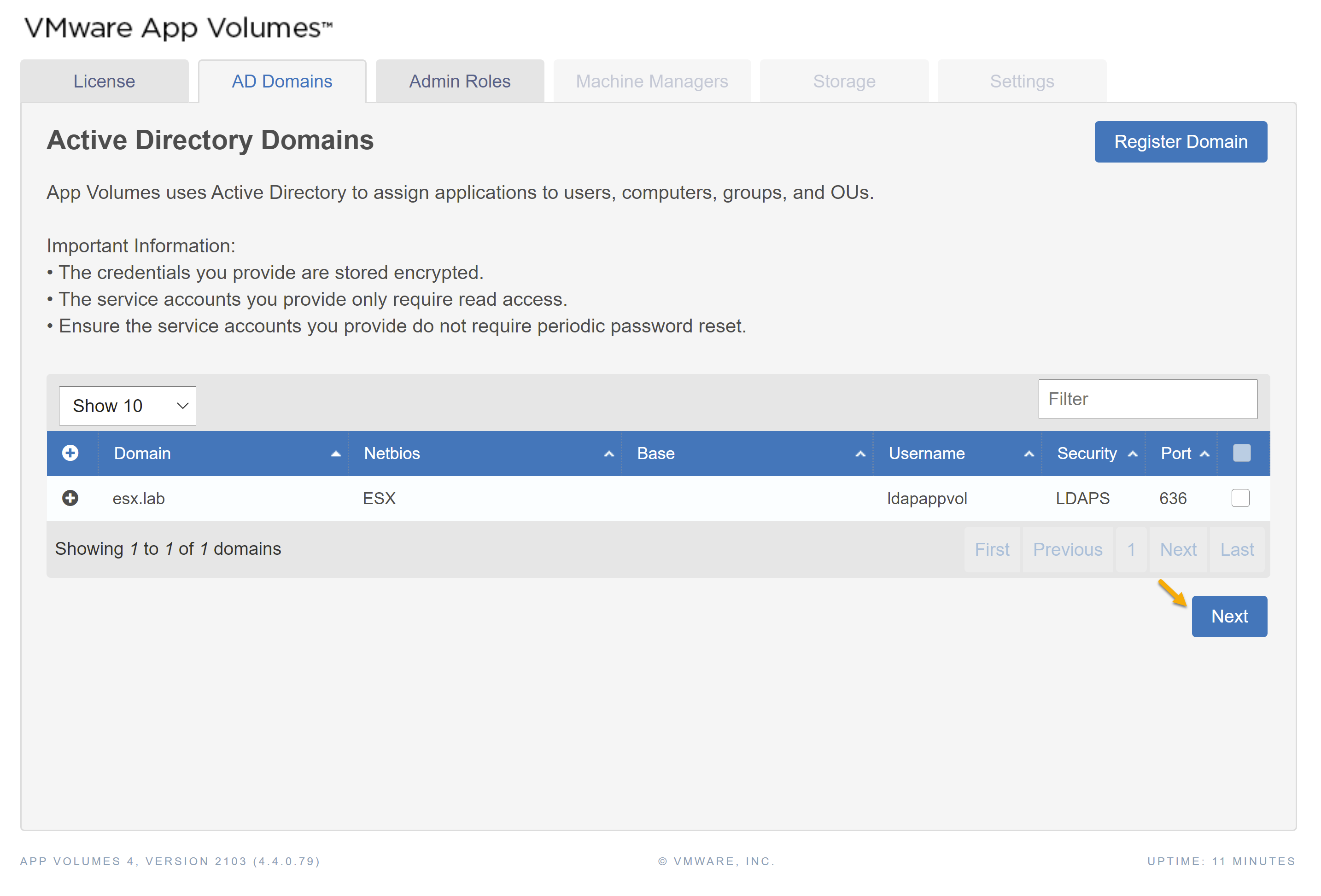Expand all rows via header plus icon
1321x896 pixels.
(x=70, y=454)
